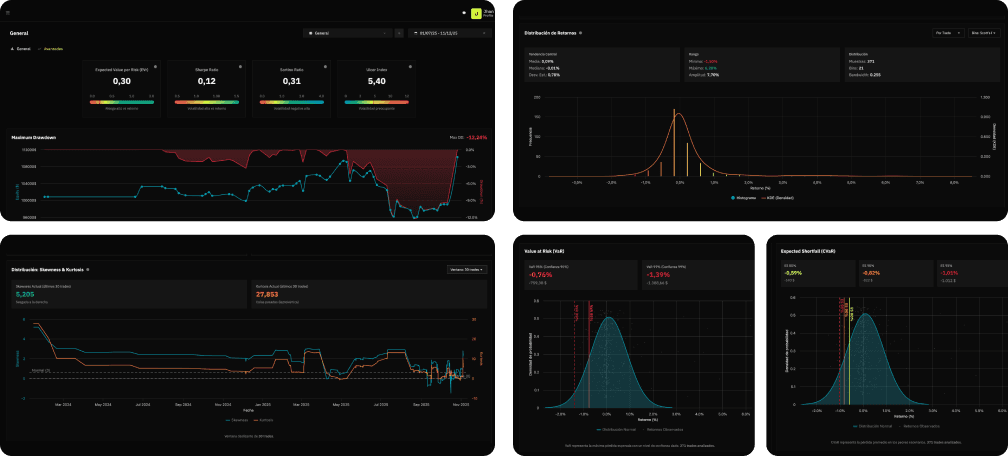The height and width of the screenshot is (456, 1008).
Task: Click the theme indicator dot beside avatar
Action: click(x=464, y=13)
